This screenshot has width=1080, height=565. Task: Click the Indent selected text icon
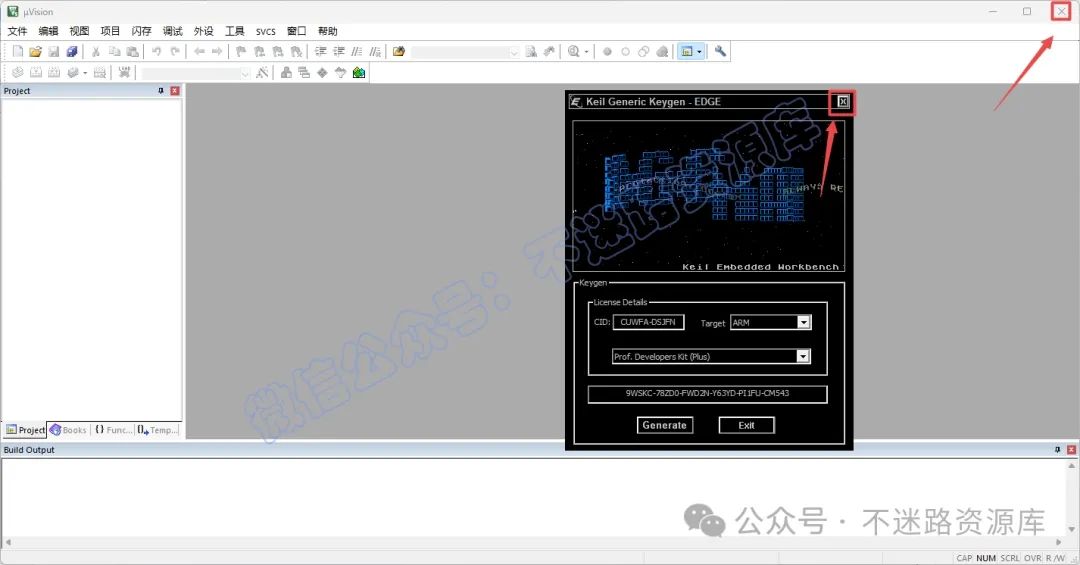[x=320, y=51]
